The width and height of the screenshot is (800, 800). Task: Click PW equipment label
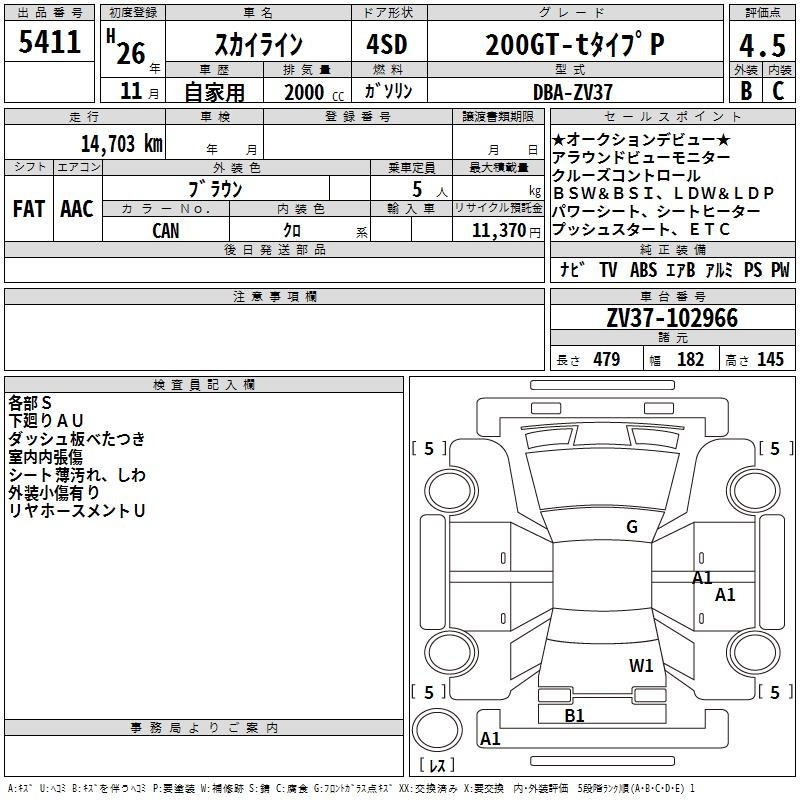click(x=780, y=269)
